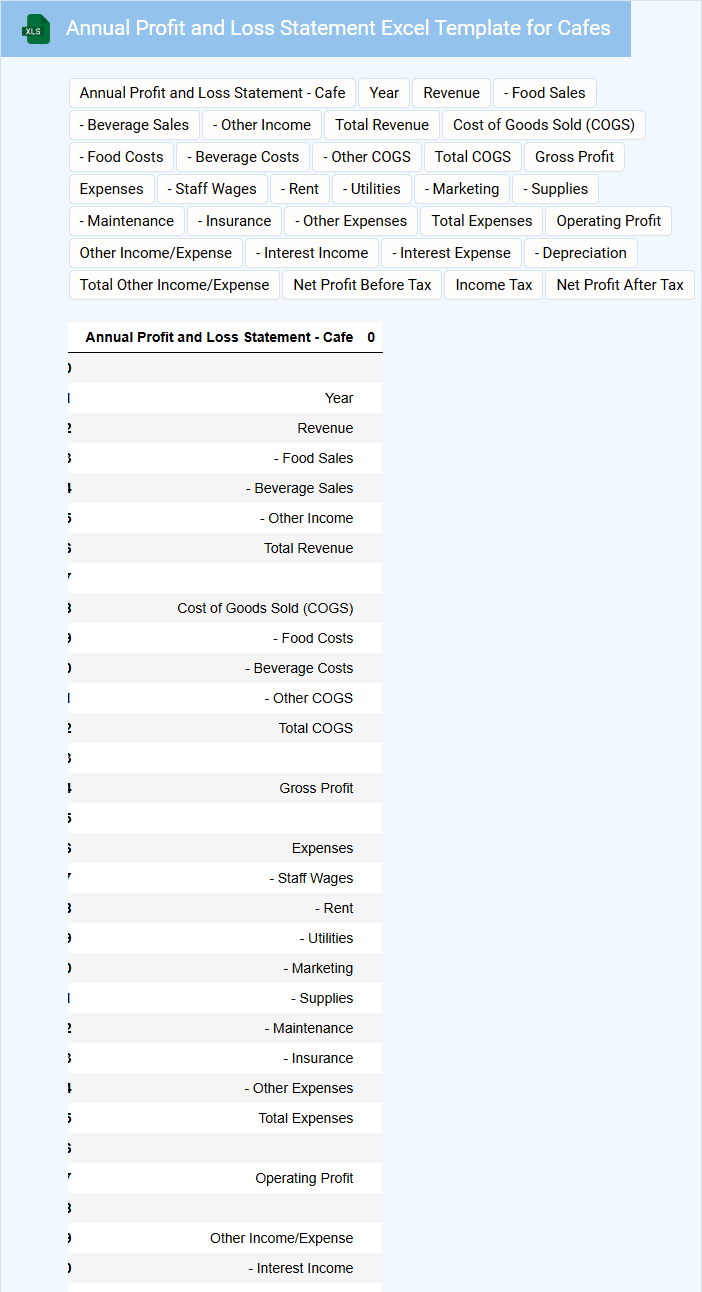Select the 'Year' tag chip

point(384,93)
